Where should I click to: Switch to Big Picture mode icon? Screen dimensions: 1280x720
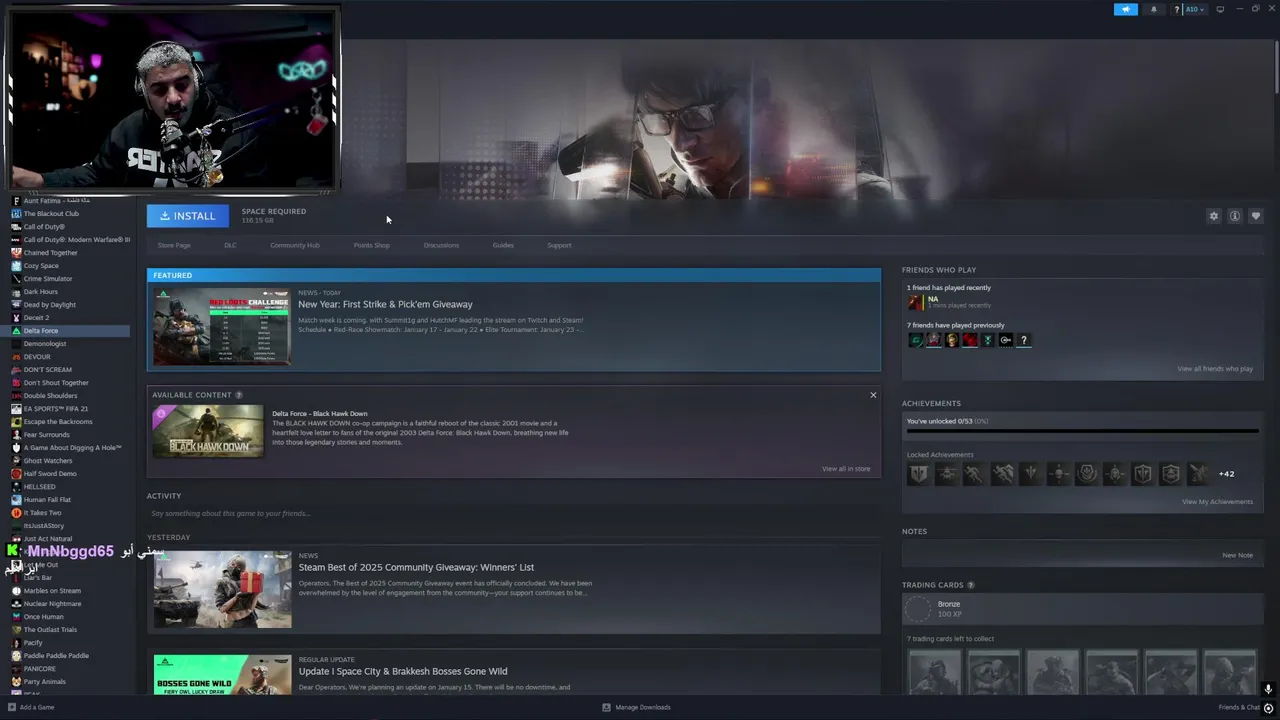(x=1220, y=9)
